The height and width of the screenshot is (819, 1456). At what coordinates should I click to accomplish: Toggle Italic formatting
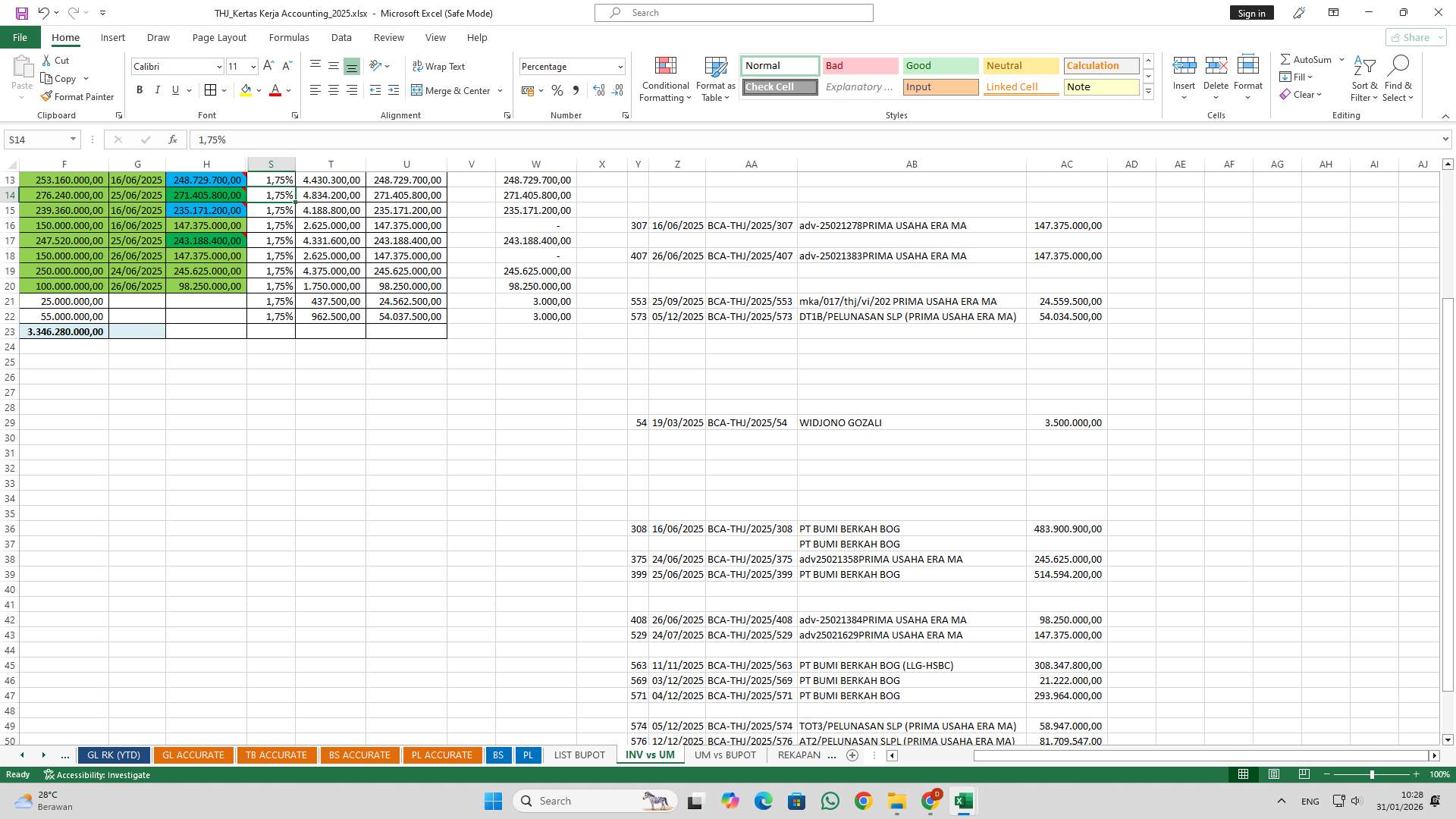pos(158,90)
